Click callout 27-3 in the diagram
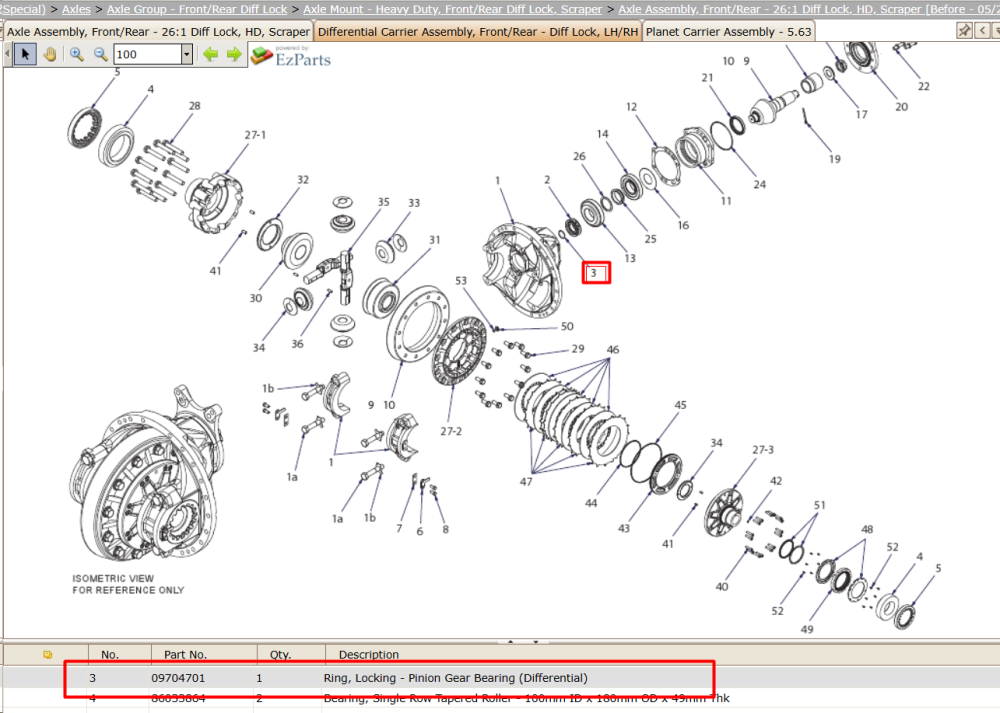Screen dimensions: 1000x713 pyautogui.click(x=763, y=450)
